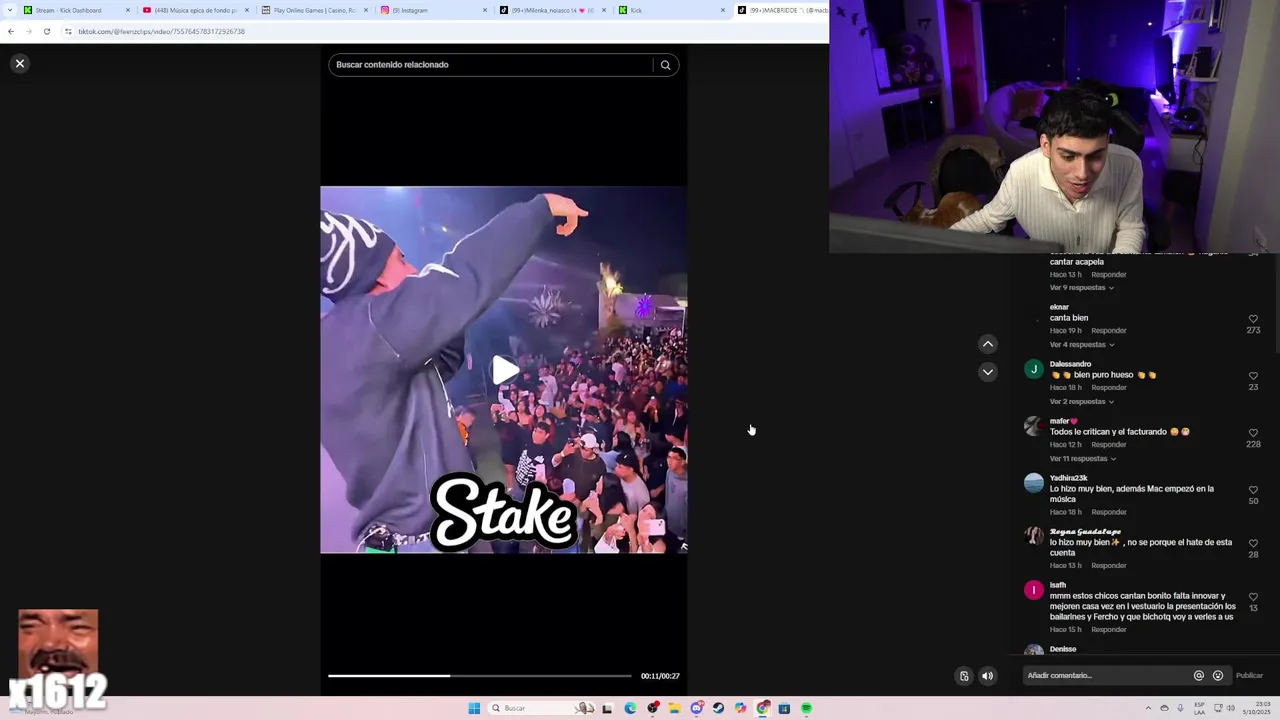Open Dalessandro's profile avatar

[x=1034, y=369]
